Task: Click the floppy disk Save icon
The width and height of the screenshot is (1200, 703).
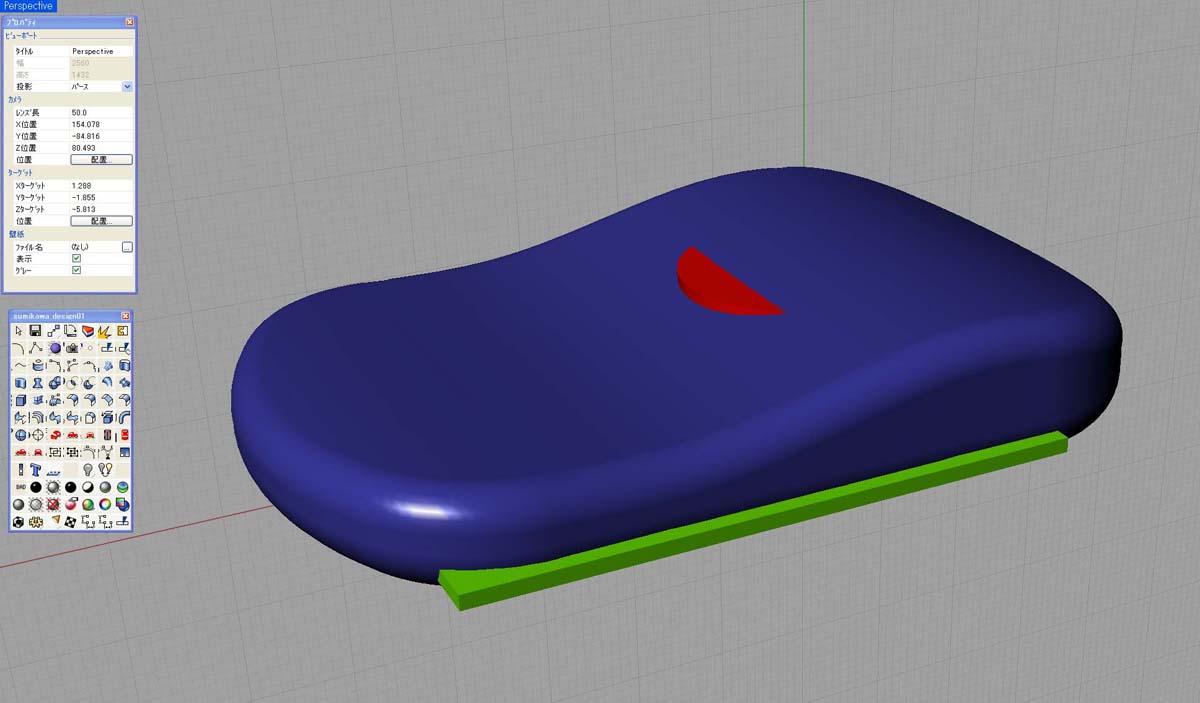Action: pyautogui.click(x=35, y=331)
